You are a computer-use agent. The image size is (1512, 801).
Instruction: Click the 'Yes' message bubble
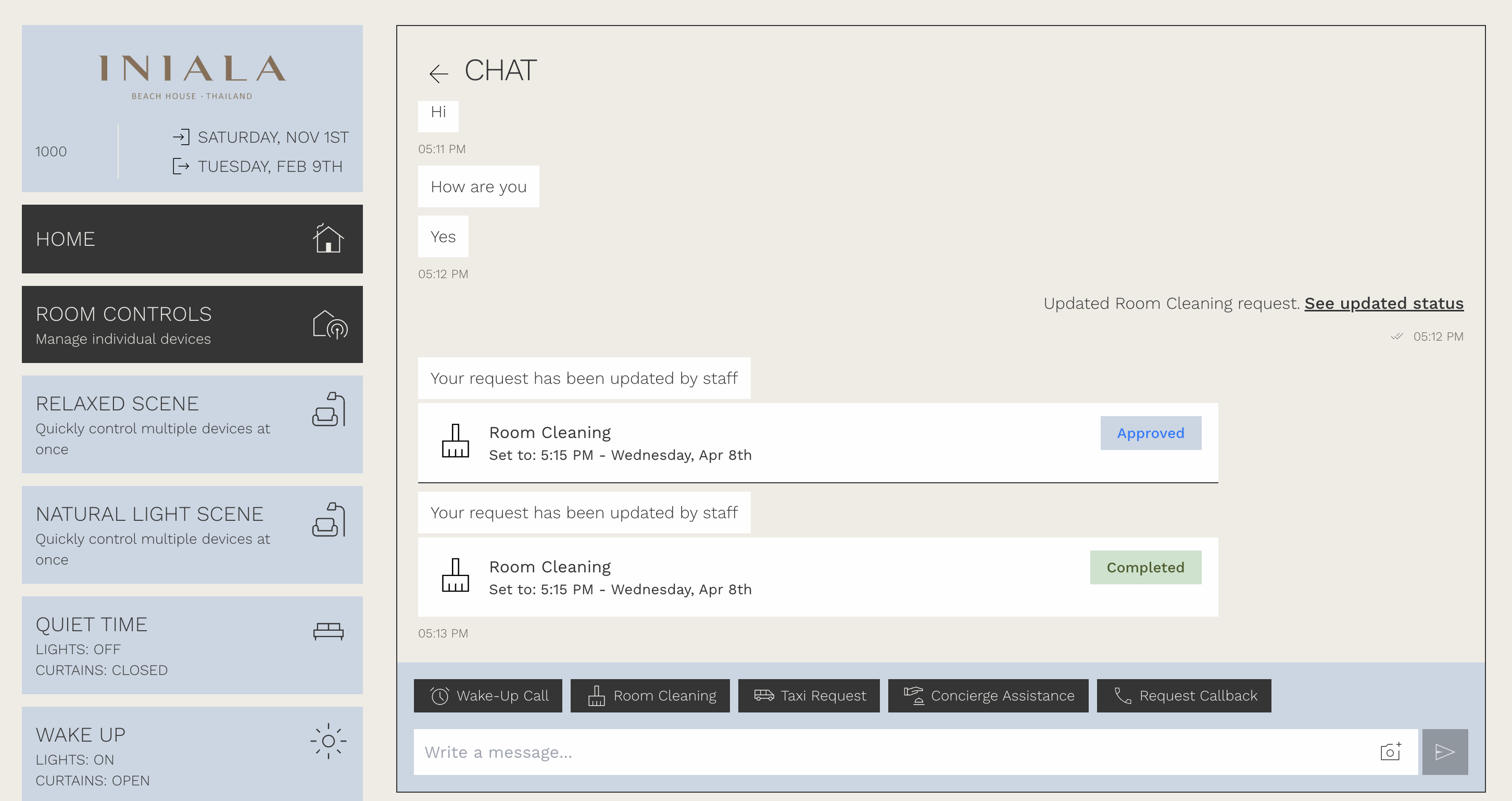[x=443, y=236]
